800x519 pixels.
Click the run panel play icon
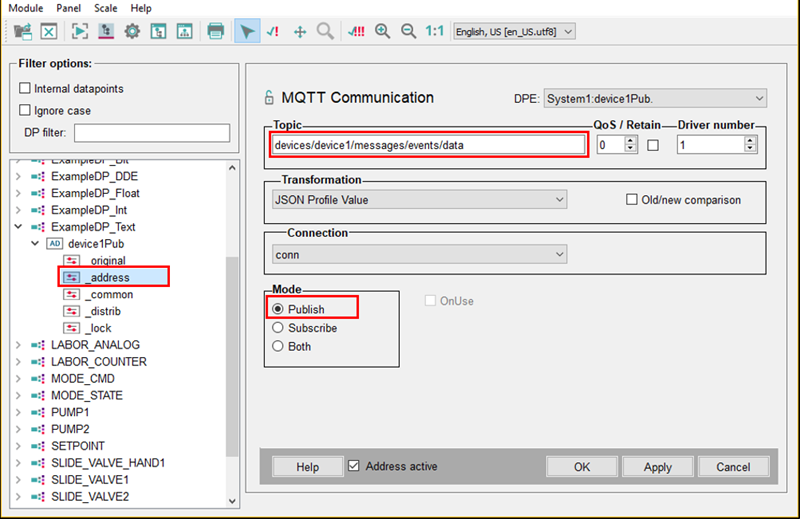pyautogui.click(x=80, y=32)
